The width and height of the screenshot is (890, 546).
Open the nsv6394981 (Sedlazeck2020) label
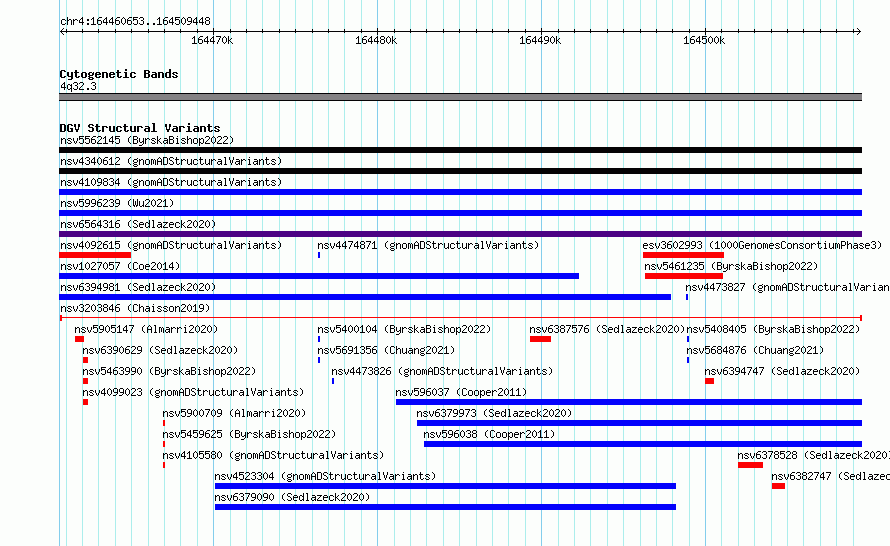pyautogui.click(x=138, y=287)
